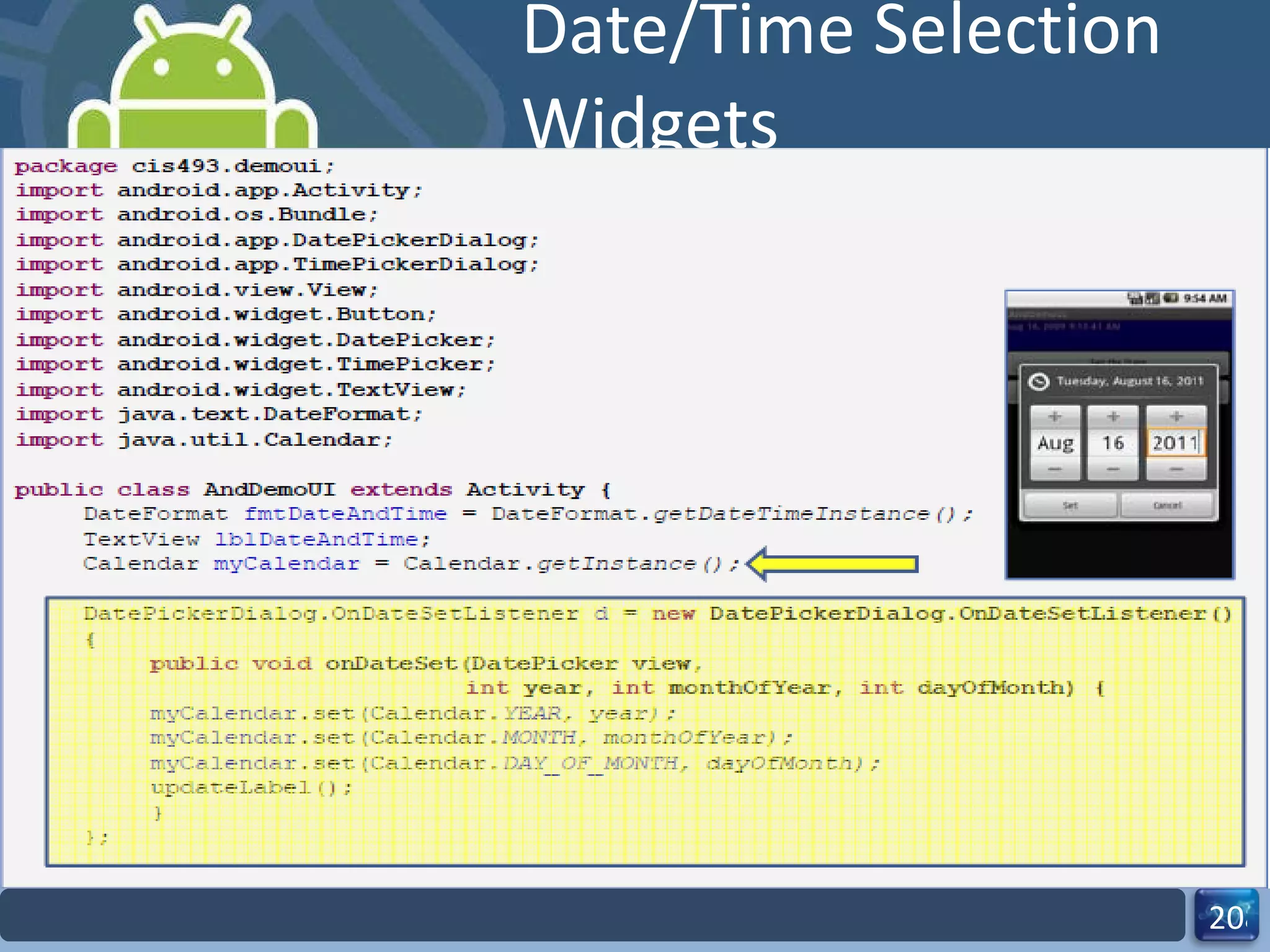Increase the month with the plus above Aug
The height and width of the screenshot is (952, 1270).
click(1055, 416)
